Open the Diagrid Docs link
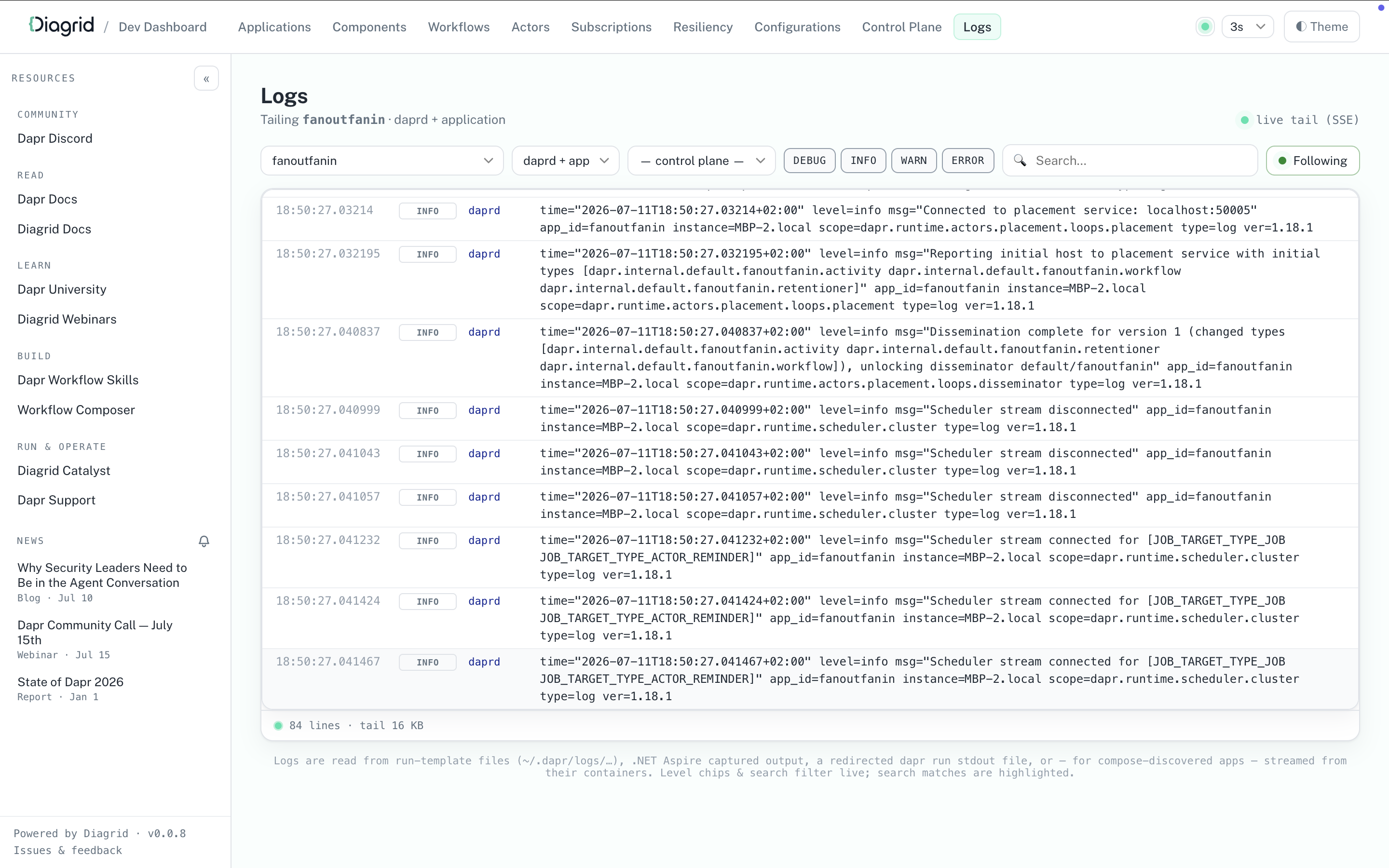 [54, 229]
